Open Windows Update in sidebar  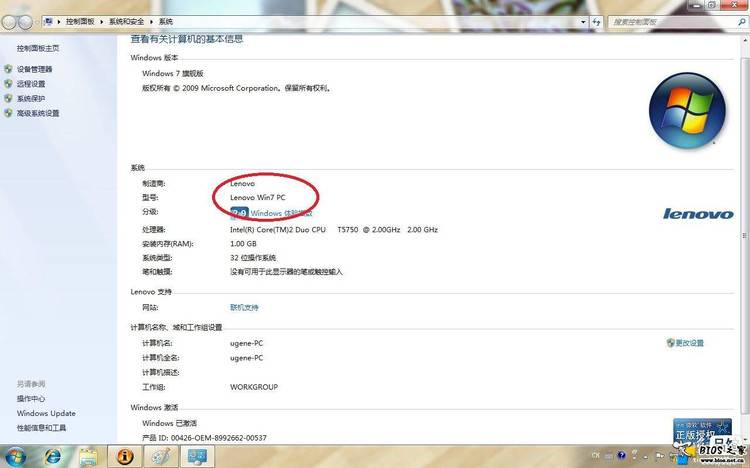tap(46, 413)
